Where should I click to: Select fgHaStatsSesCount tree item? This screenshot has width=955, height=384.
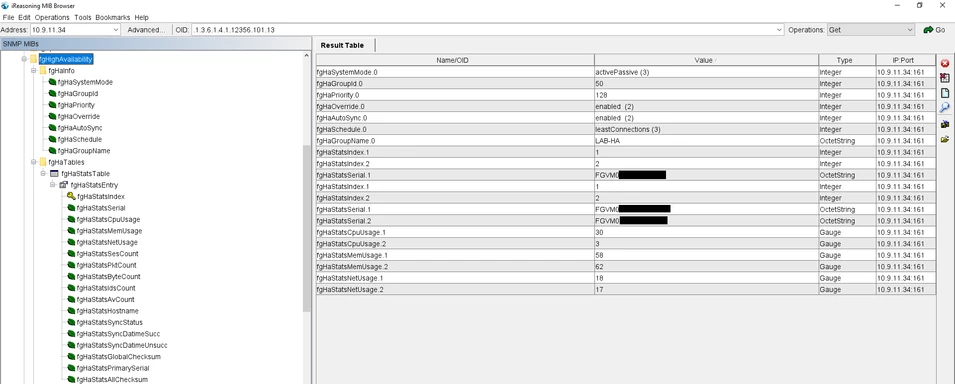tap(107, 254)
